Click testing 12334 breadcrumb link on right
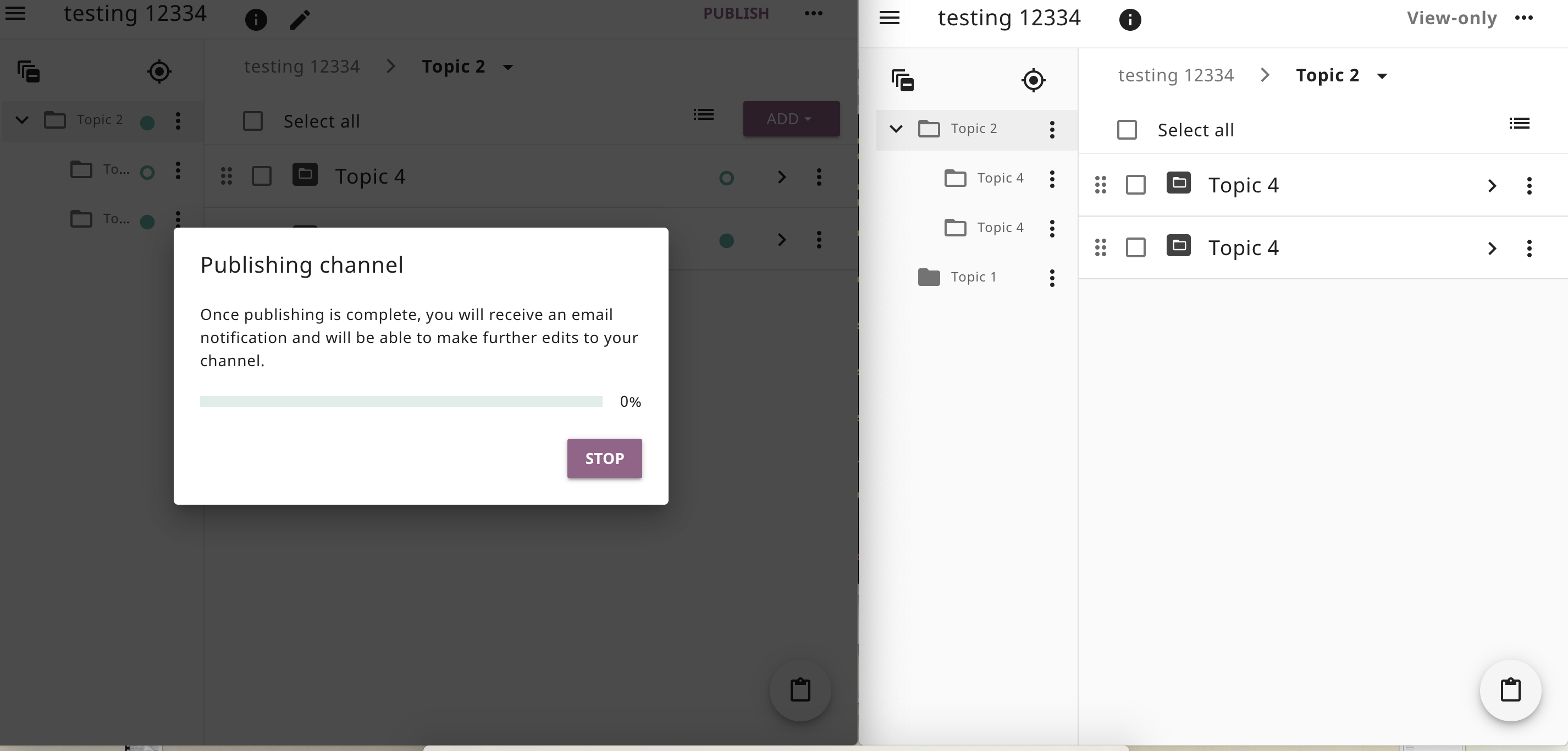Viewport: 1568px width, 751px height. coord(1175,75)
